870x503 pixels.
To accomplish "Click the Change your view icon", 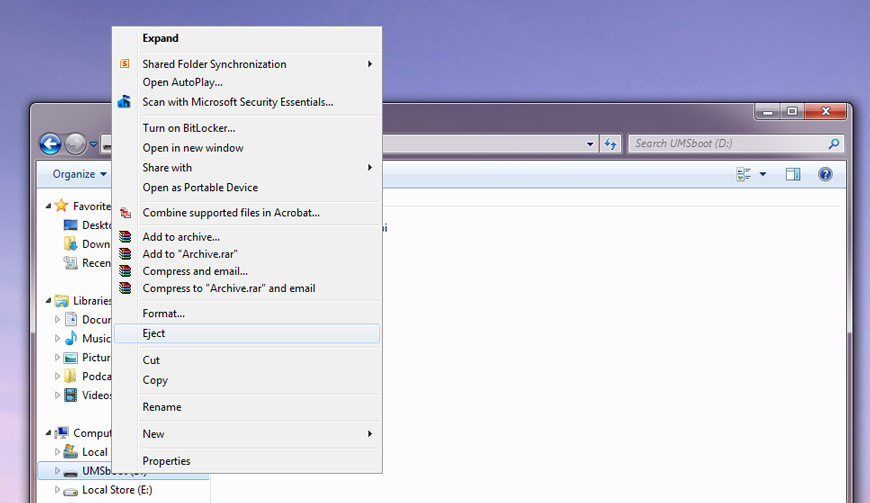I will click(x=744, y=174).
